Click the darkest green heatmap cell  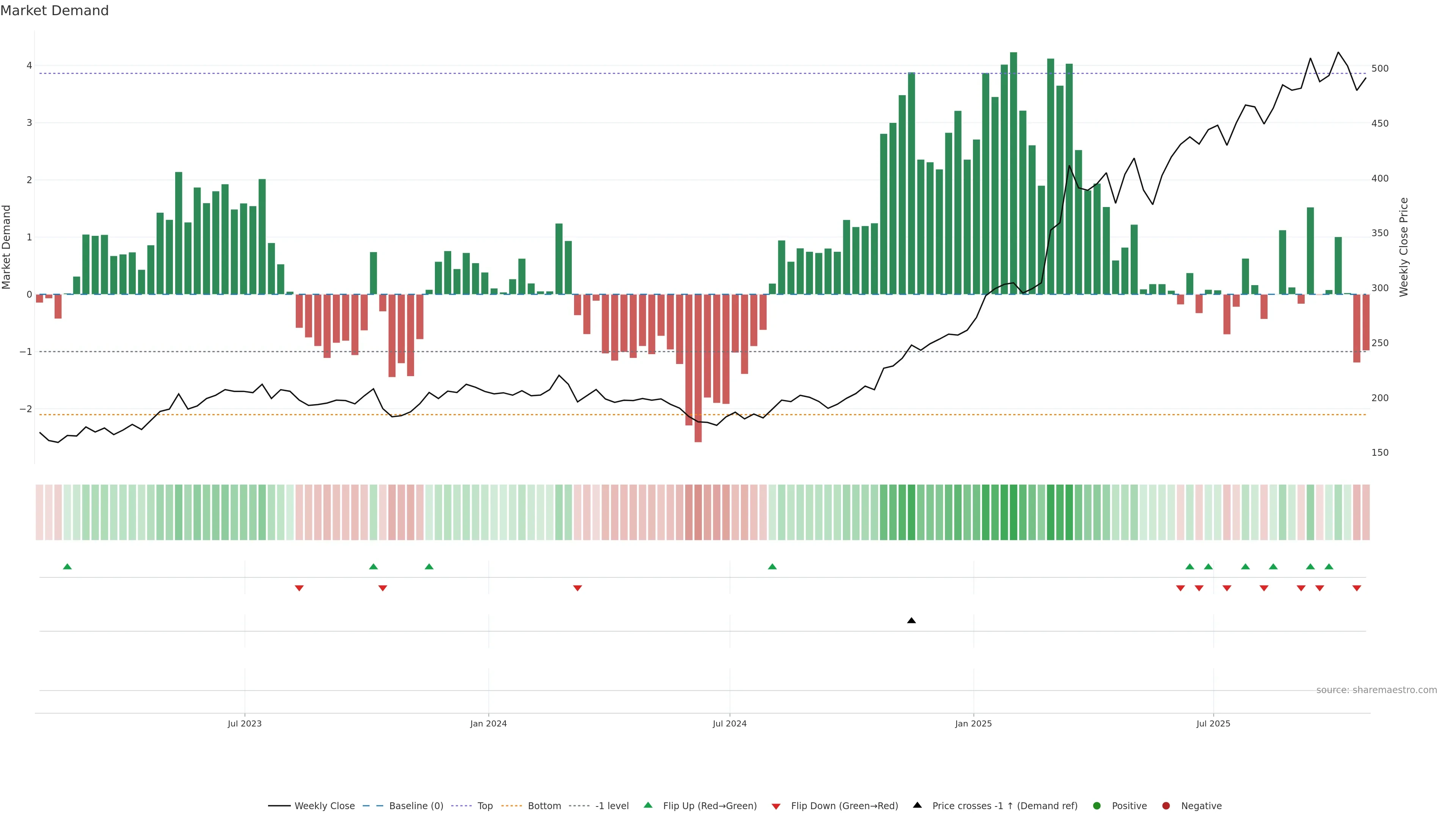tap(1014, 512)
